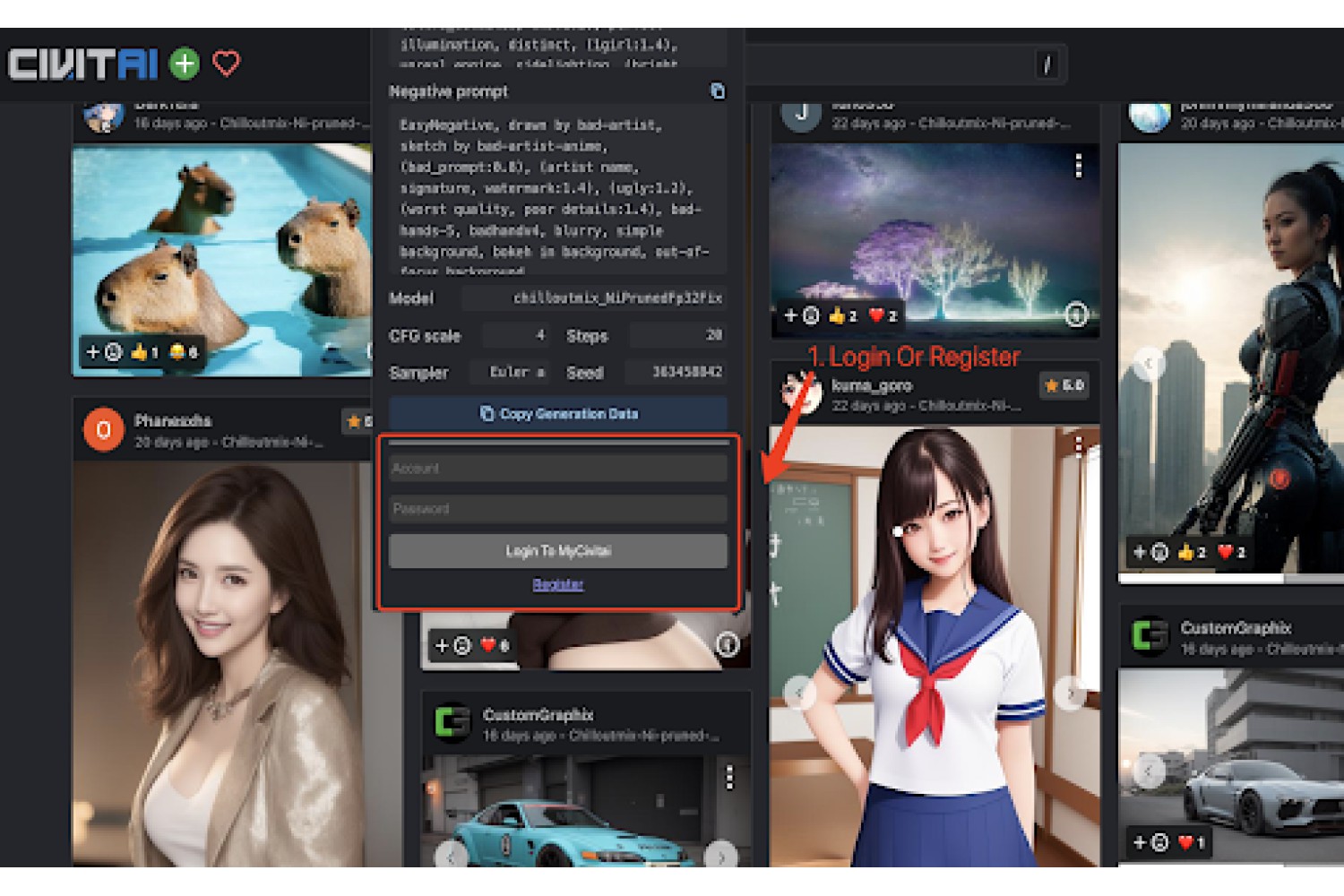Viewport: 1344px width, 896px height.
Task: Open the Phanexchs user avatar
Action: click(x=104, y=430)
